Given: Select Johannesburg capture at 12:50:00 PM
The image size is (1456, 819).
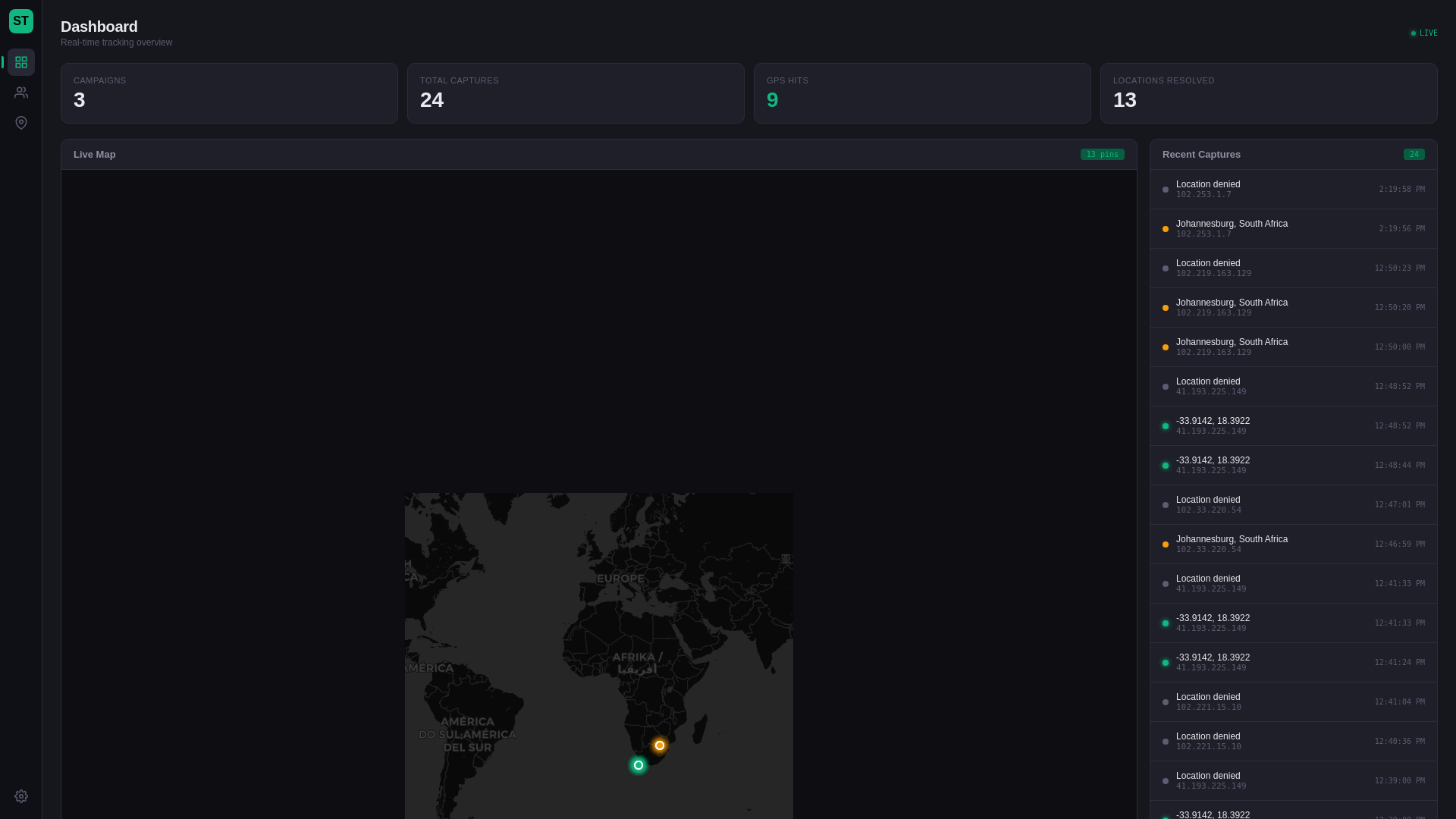Looking at the screenshot, I should (x=1294, y=347).
